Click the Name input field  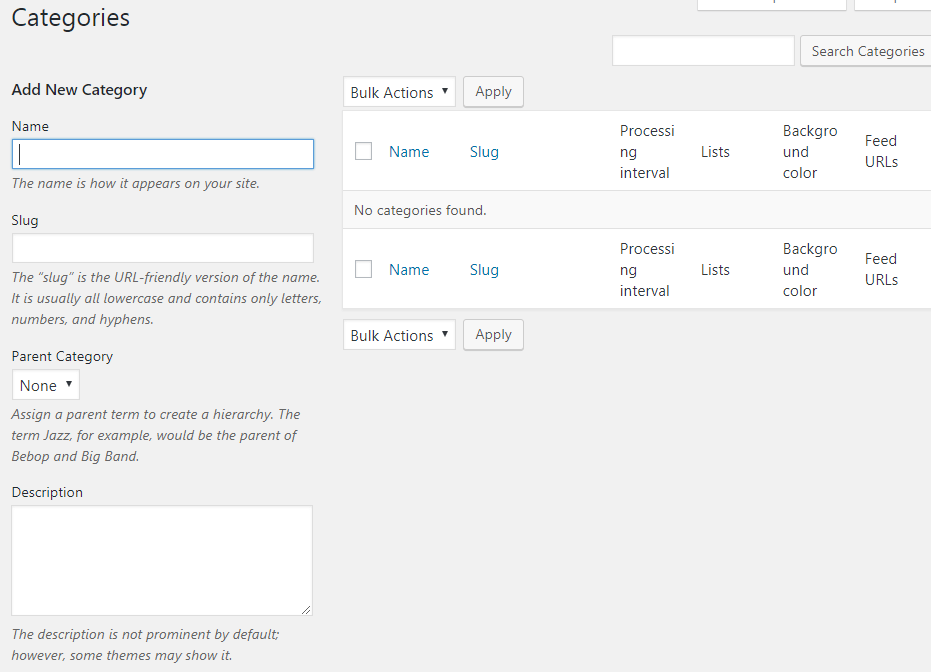(x=163, y=154)
